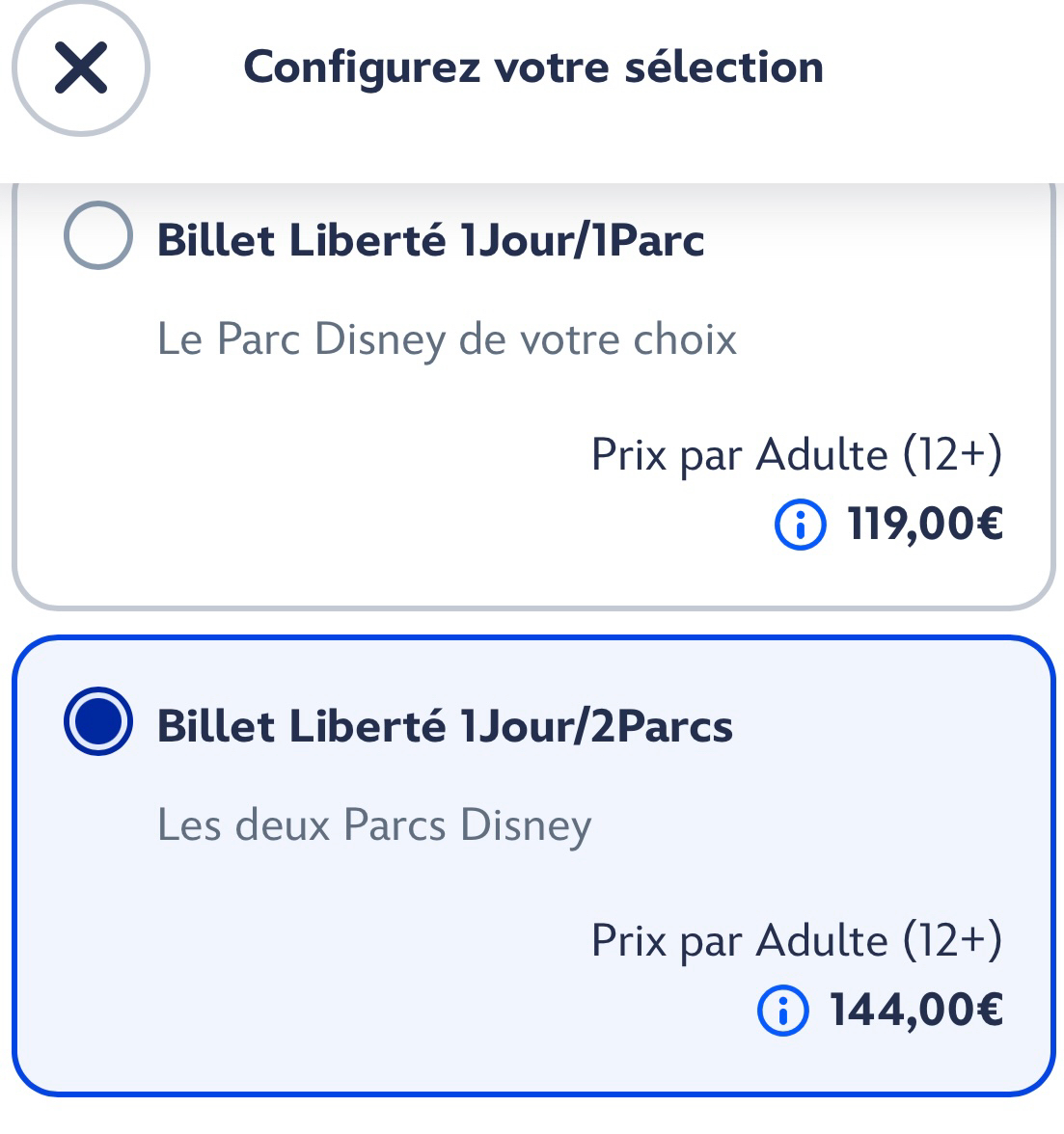The height and width of the screenshot is (1134, 1064).
Task: Tap Prix par Adulte label in 2Parcs card
Action: pos(738,940)
